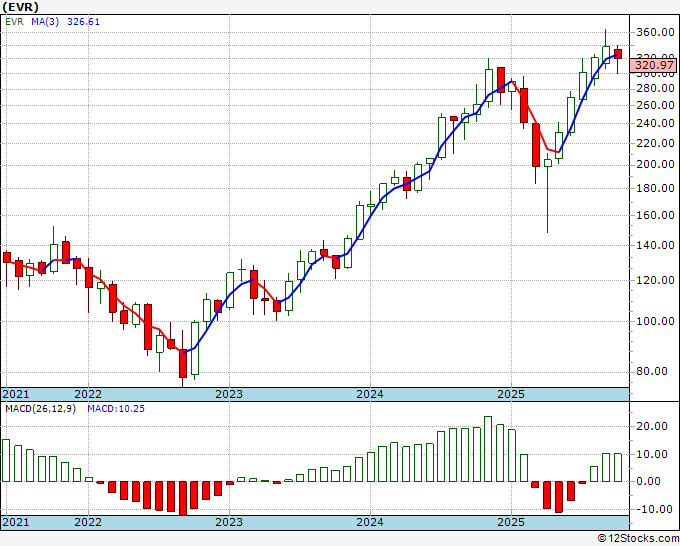The width and height of the screenshot is (680, 546).
Task: Click the 220.00 price axis label
Action: pos(655,143)
